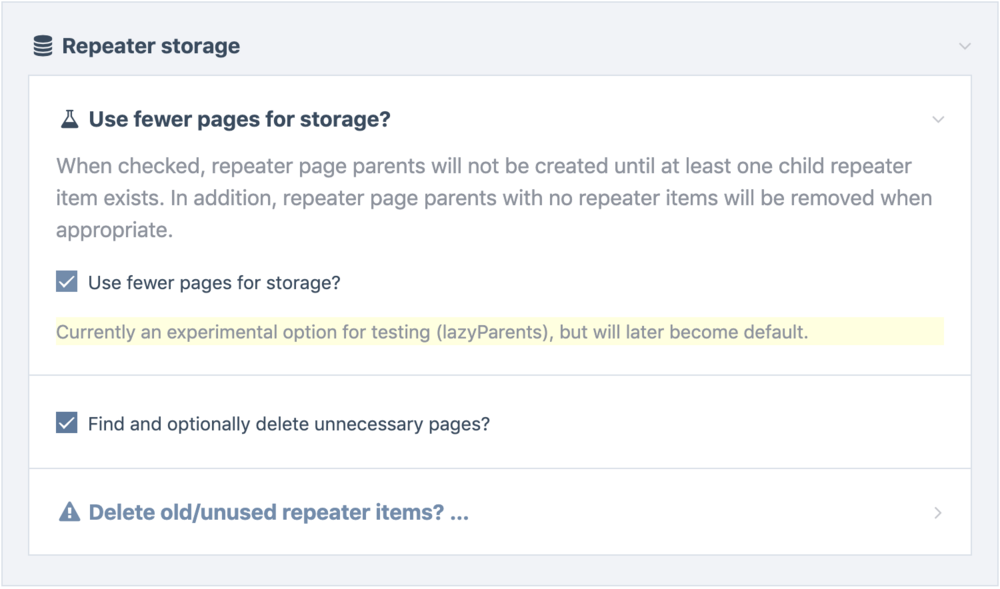1000x589 pixels.
Task: Collapse the 'Use fewer pages' fieldset
Action: click(938, 118)
